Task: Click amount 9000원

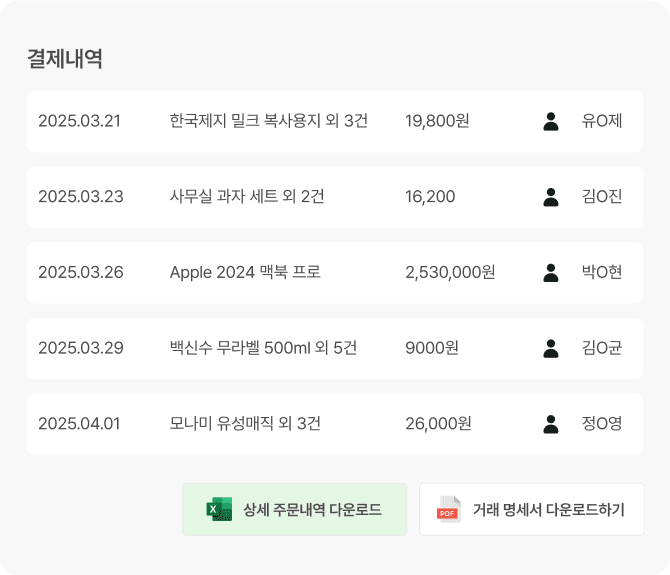Action: tap(432, 348)
